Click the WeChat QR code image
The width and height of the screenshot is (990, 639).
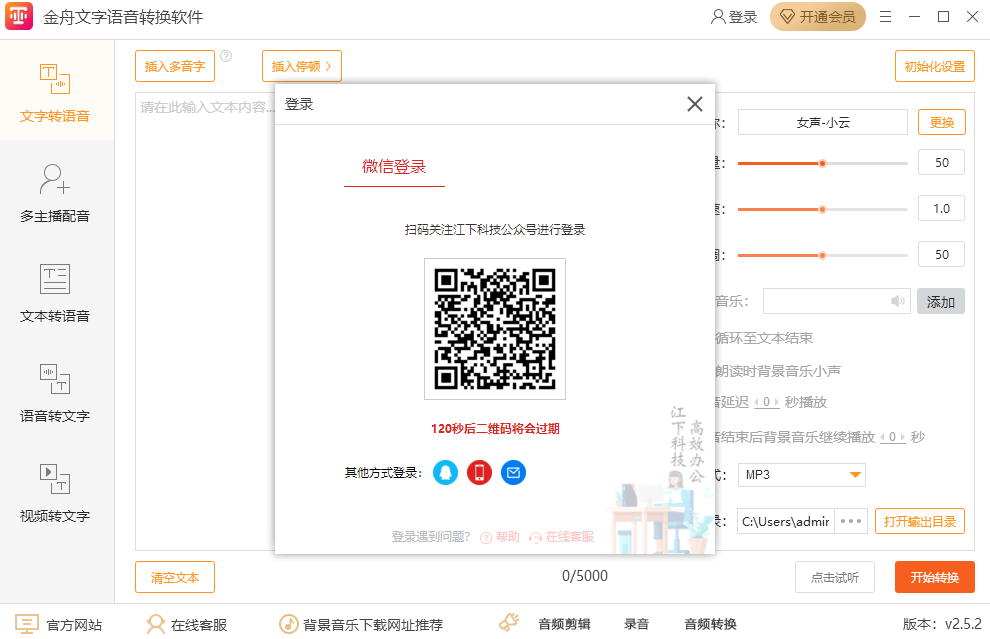[495, 329]
